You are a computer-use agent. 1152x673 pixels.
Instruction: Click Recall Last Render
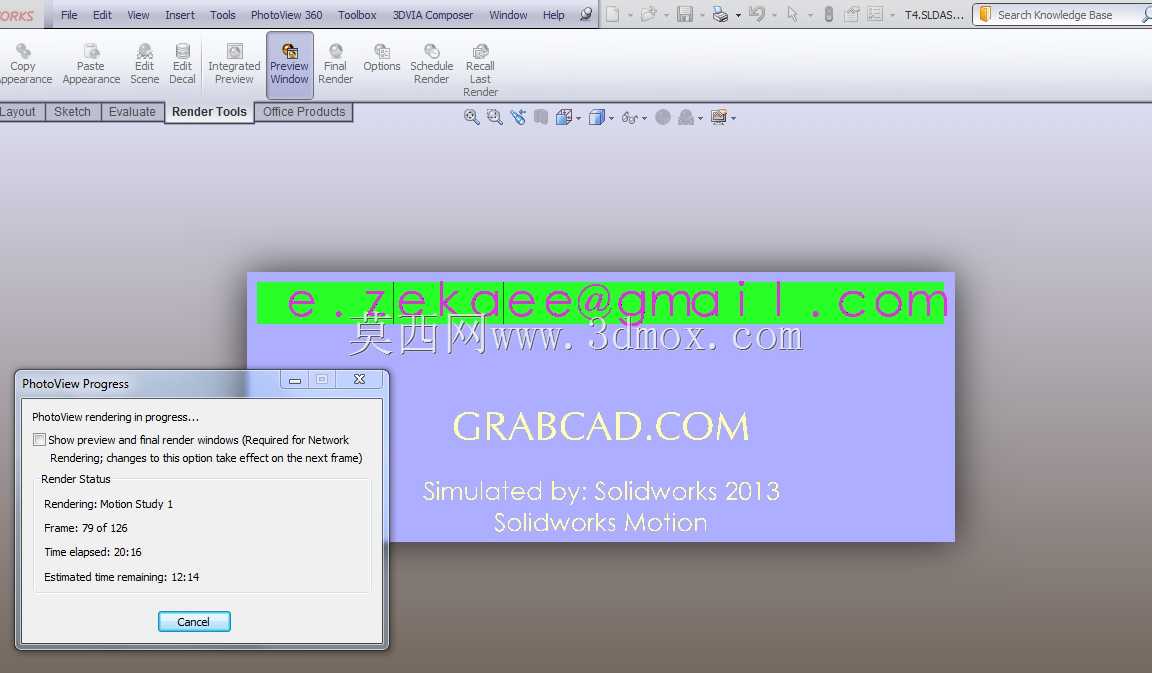click(480, 71)
